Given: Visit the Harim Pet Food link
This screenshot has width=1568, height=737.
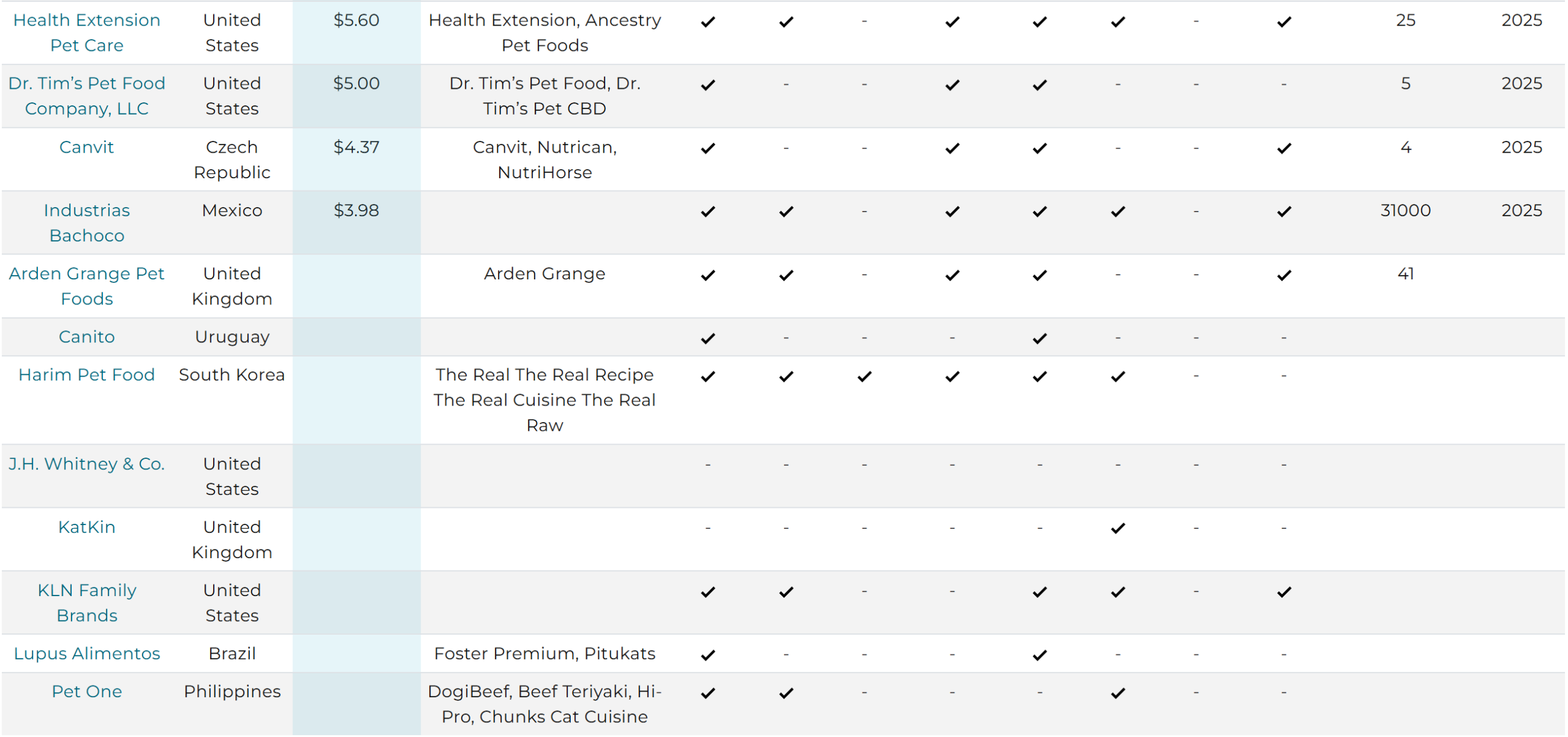Looking at the screenshot, I should [x=87, y=375].
